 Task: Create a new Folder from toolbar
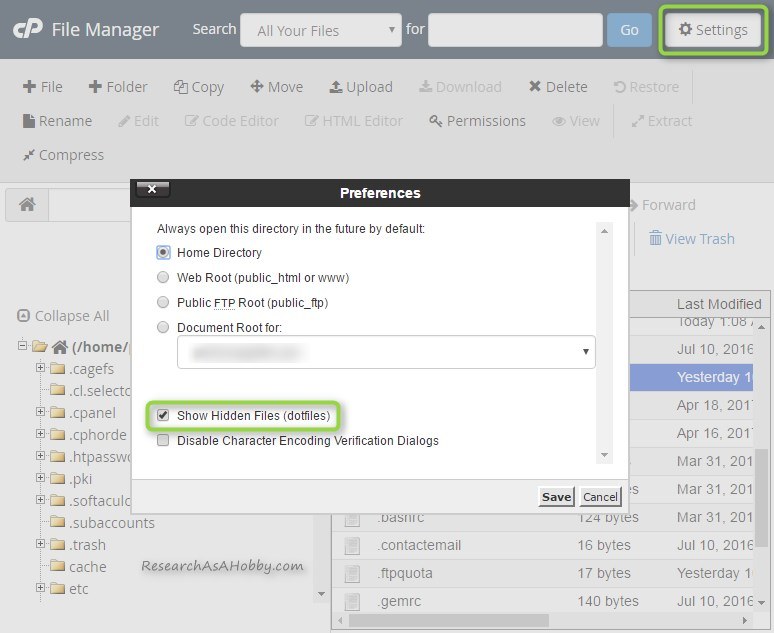[x=118, y=87]
